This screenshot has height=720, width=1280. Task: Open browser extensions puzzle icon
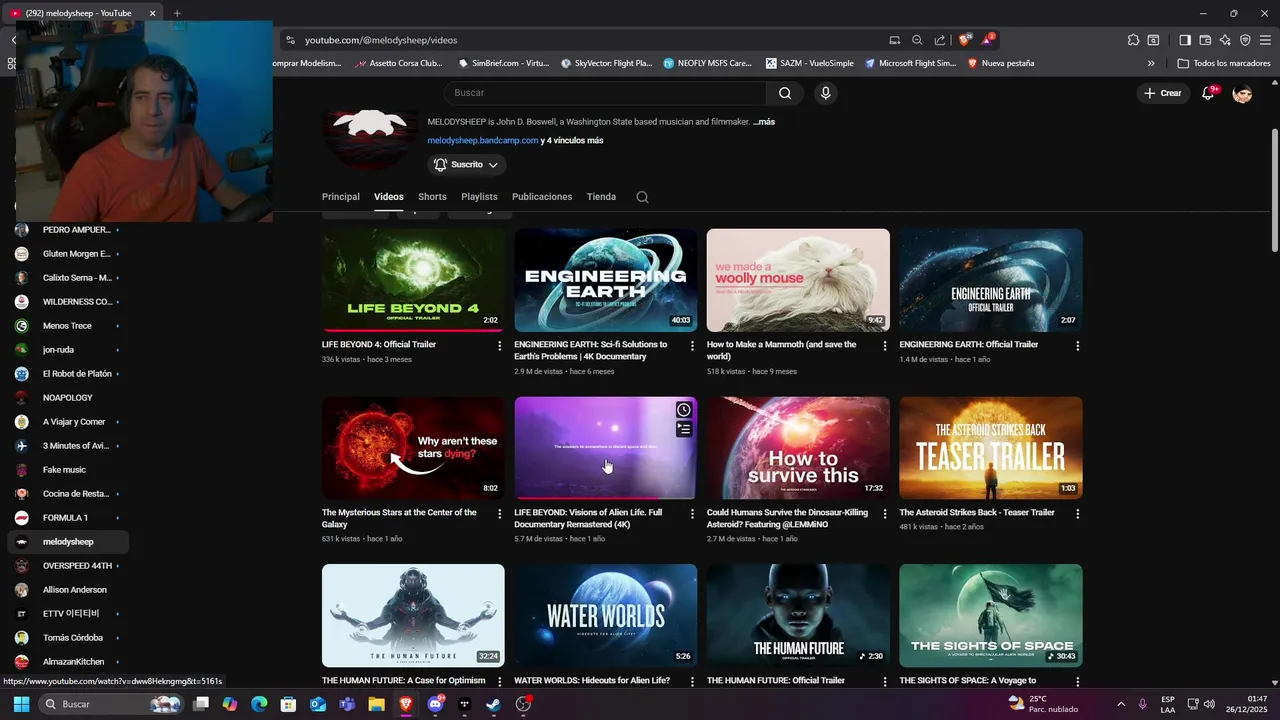pos(1133,40)
